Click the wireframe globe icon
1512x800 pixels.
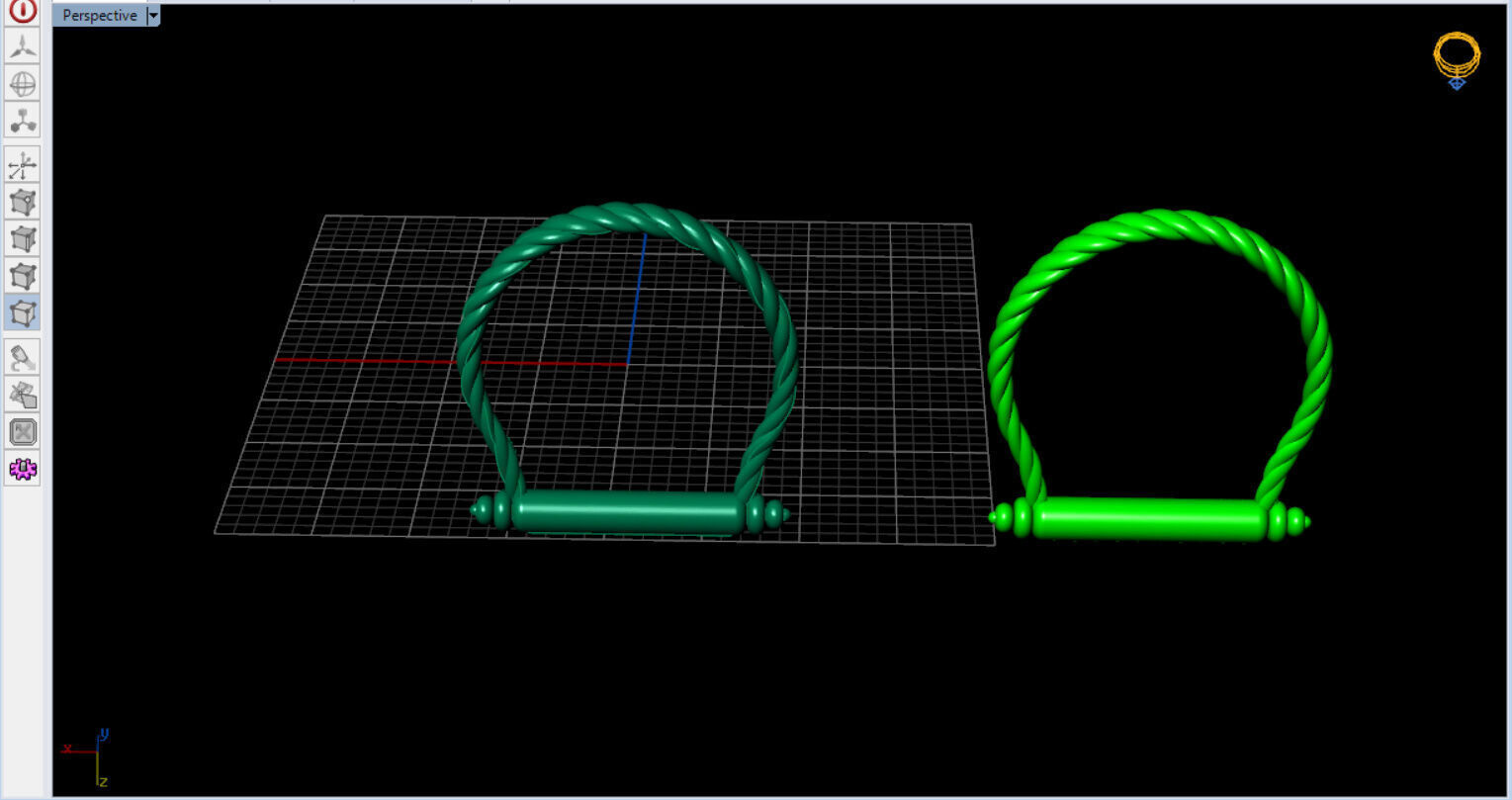coord(22,83)
